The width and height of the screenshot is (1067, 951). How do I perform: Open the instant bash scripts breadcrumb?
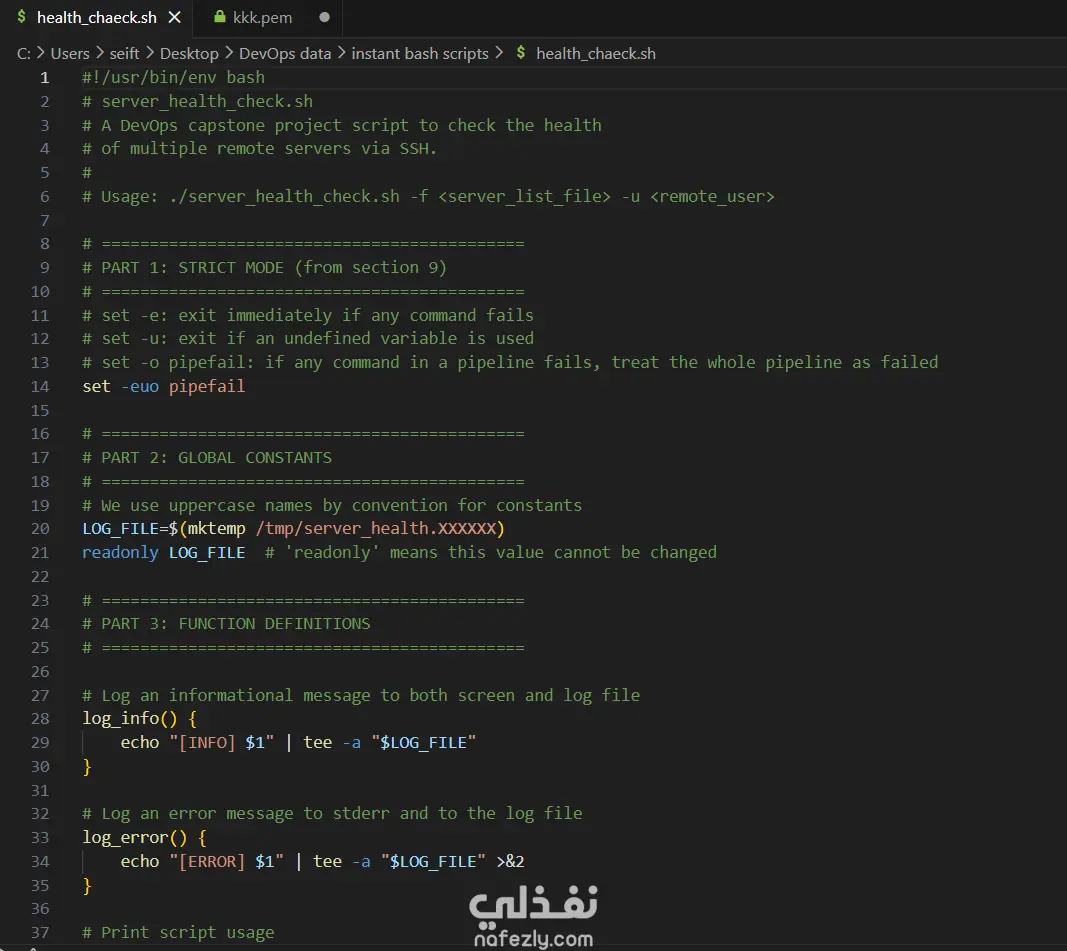420,54
